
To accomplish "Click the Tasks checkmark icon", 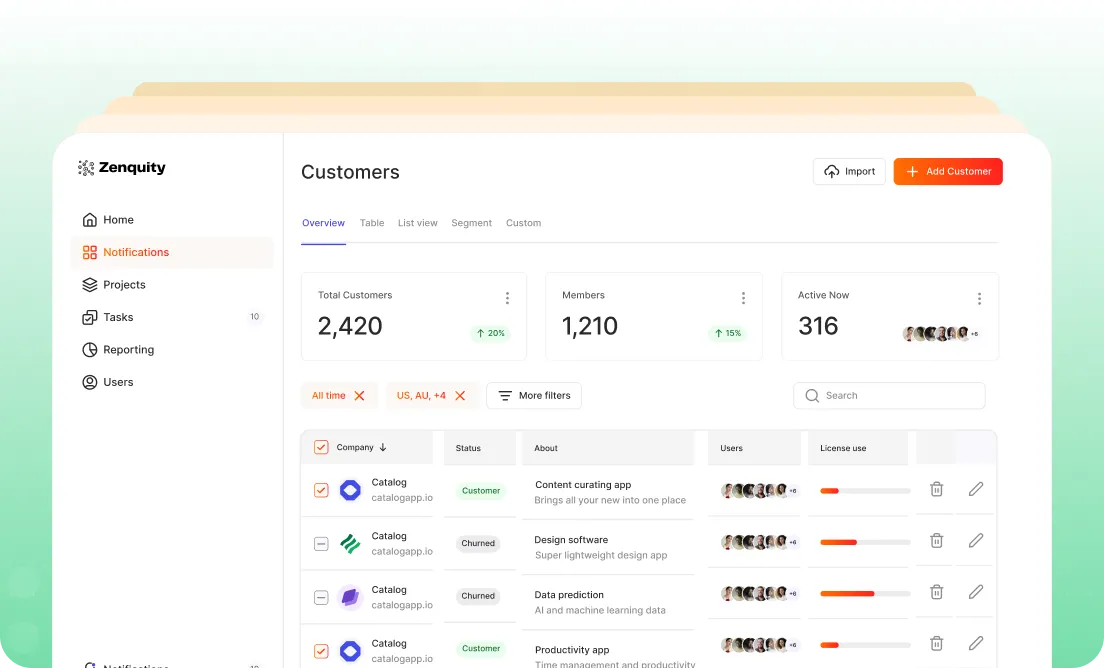I will [x=89, y=317].
